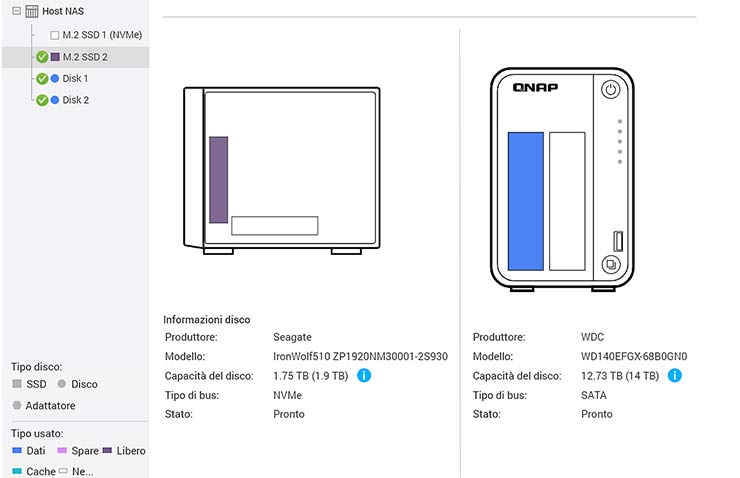Screen dimensions: 740x478
Task: Click the empty square icon of M.2 SSD 1
Action: (x=55, y=35)
